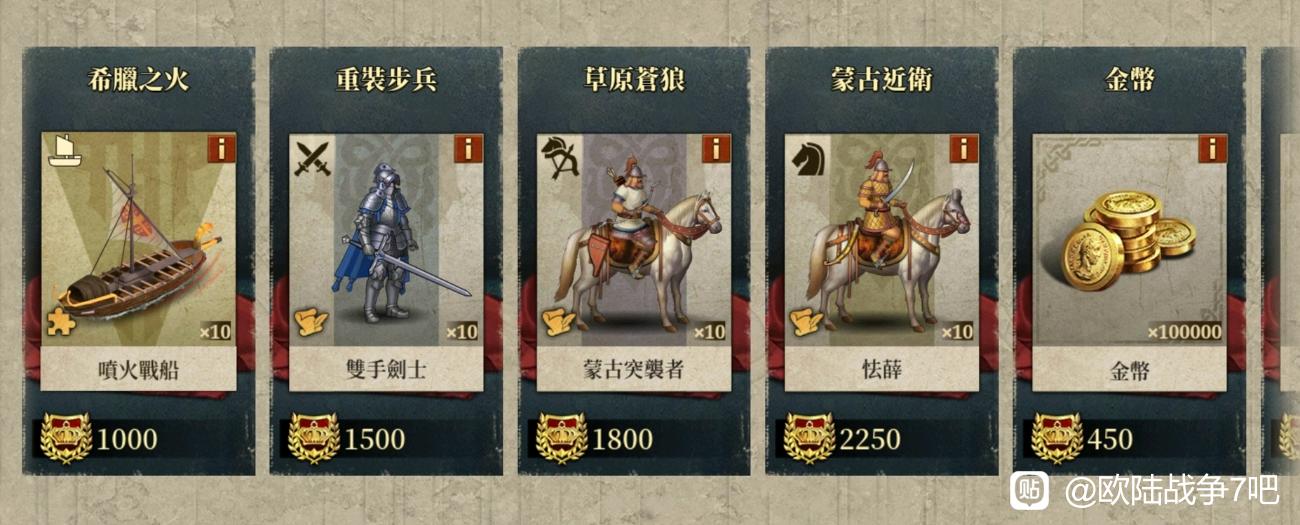1300x525 pixels.
Task: Open info for 噴火戰船 fire ship card
Action: [222, 149]
